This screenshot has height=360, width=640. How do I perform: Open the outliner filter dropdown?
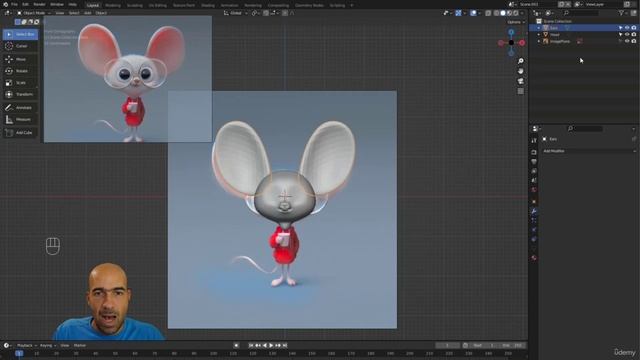(x=623, y=13)
